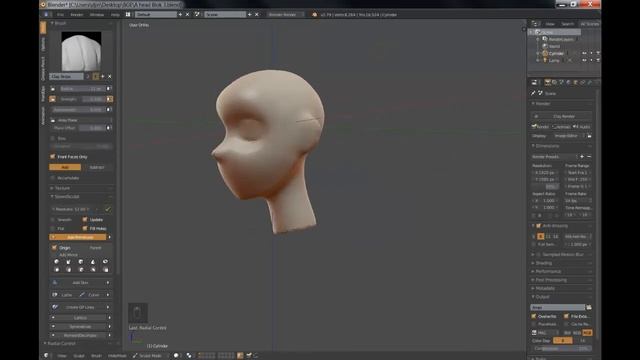640x360 pixels.
Task: Open the Area Plane dropdown
Action: click(x=81, y=120)
